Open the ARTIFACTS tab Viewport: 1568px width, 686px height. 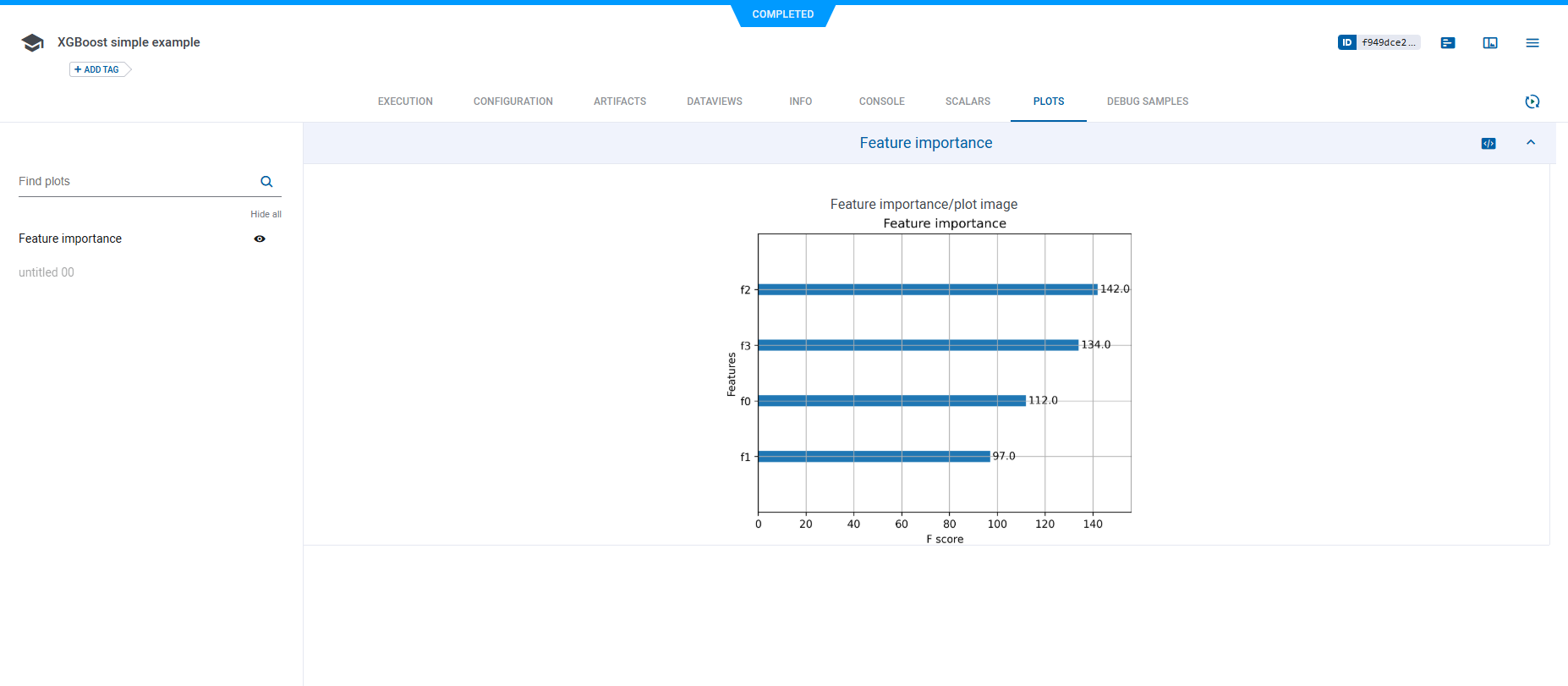[619, 102]
